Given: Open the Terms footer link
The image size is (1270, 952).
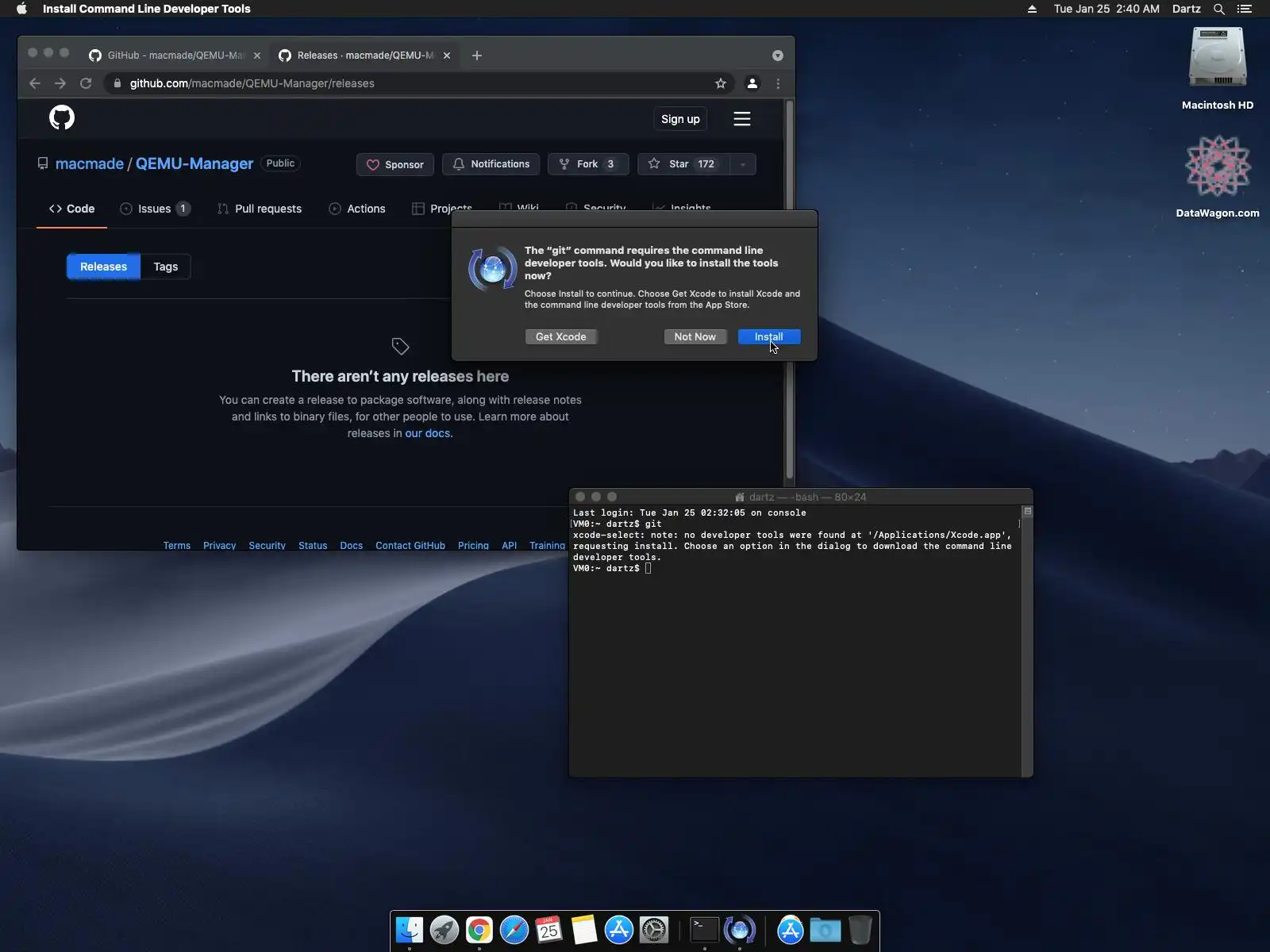Looking at the screenshot, I should click(x=177, y=546).
